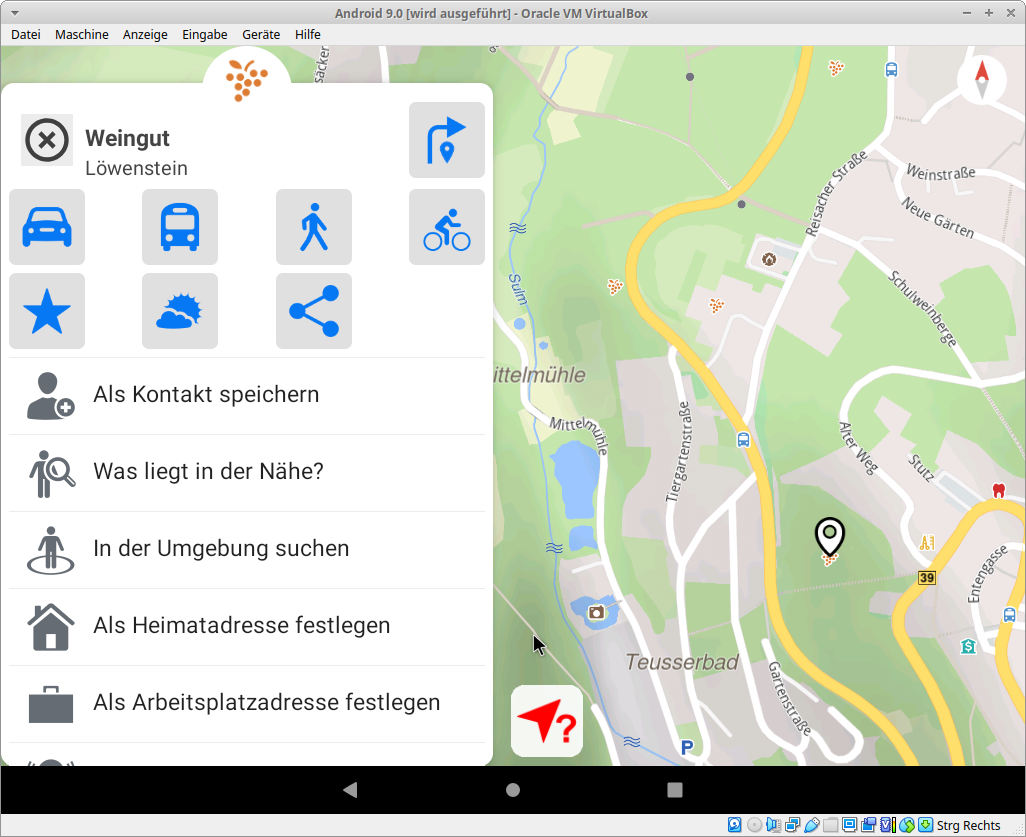Click the map pin marker

point(829,537)
